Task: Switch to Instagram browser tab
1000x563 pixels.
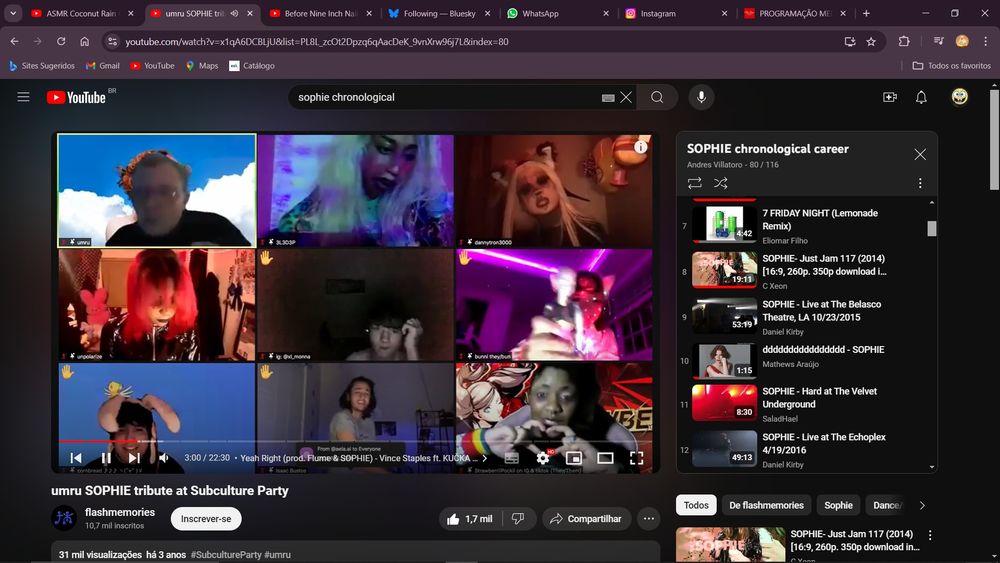Action: (x=677, y=13)
